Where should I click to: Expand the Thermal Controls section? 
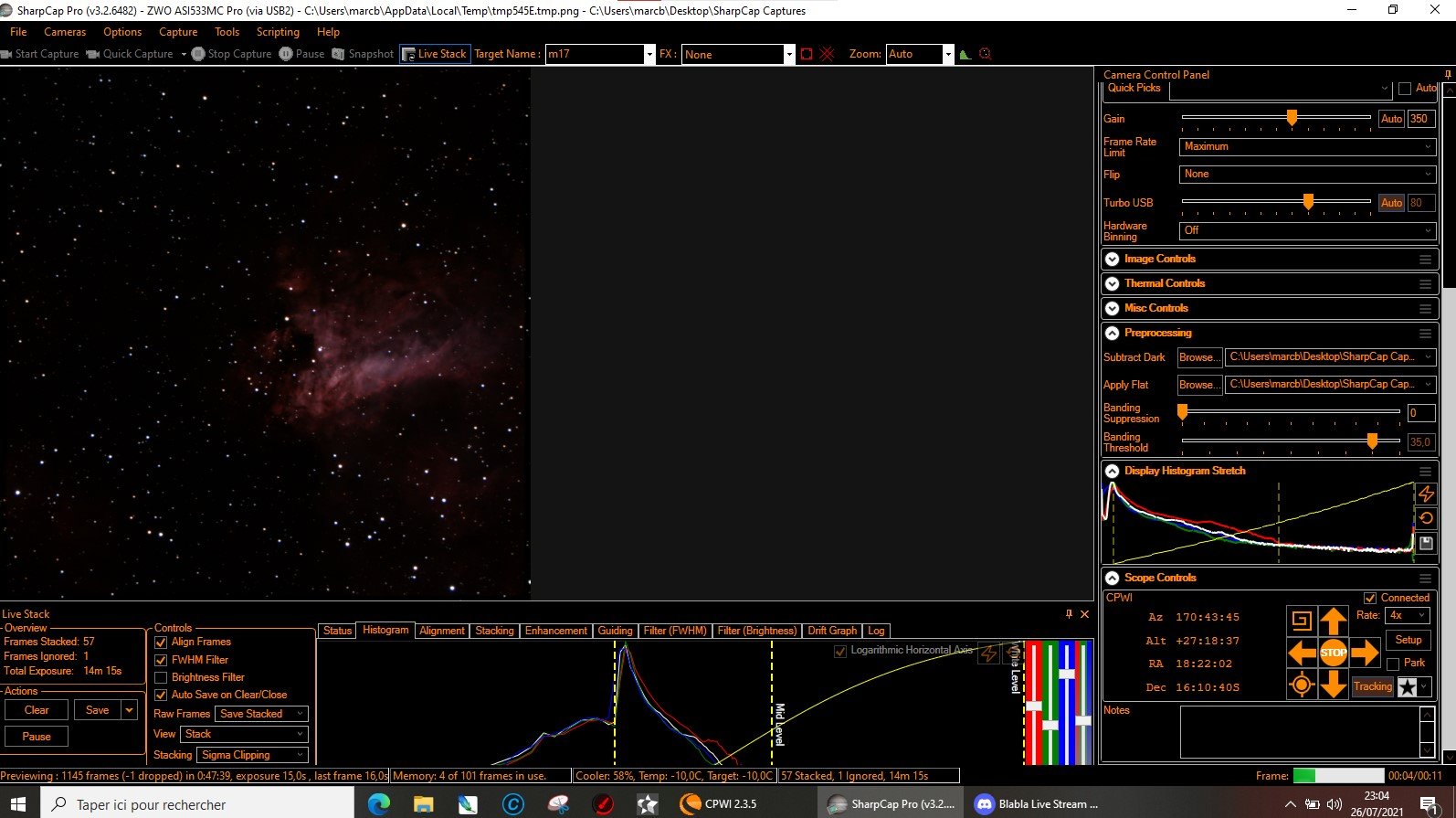coord(1113,284)
